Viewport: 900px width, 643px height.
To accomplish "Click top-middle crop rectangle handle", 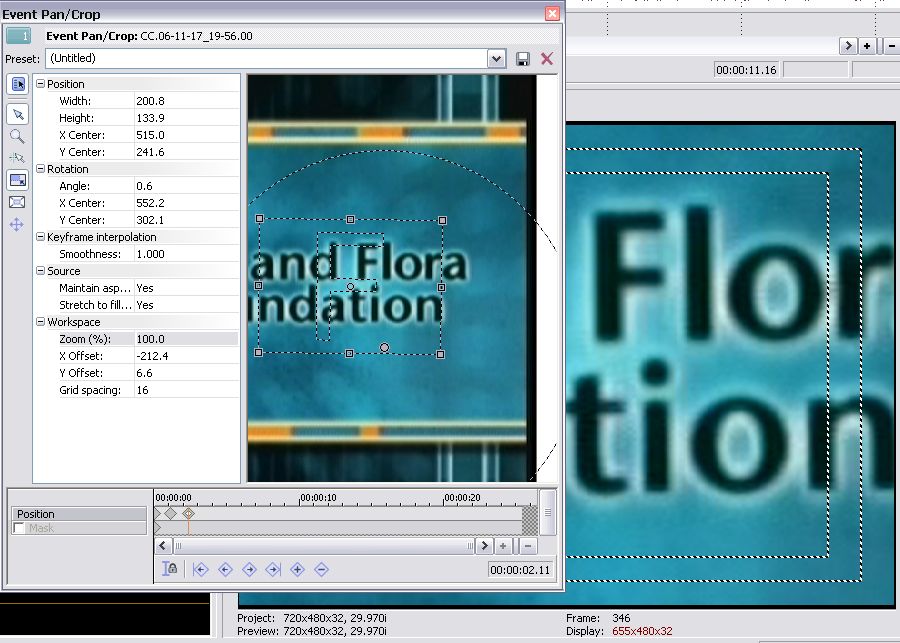I will click(x=351, y=219).
